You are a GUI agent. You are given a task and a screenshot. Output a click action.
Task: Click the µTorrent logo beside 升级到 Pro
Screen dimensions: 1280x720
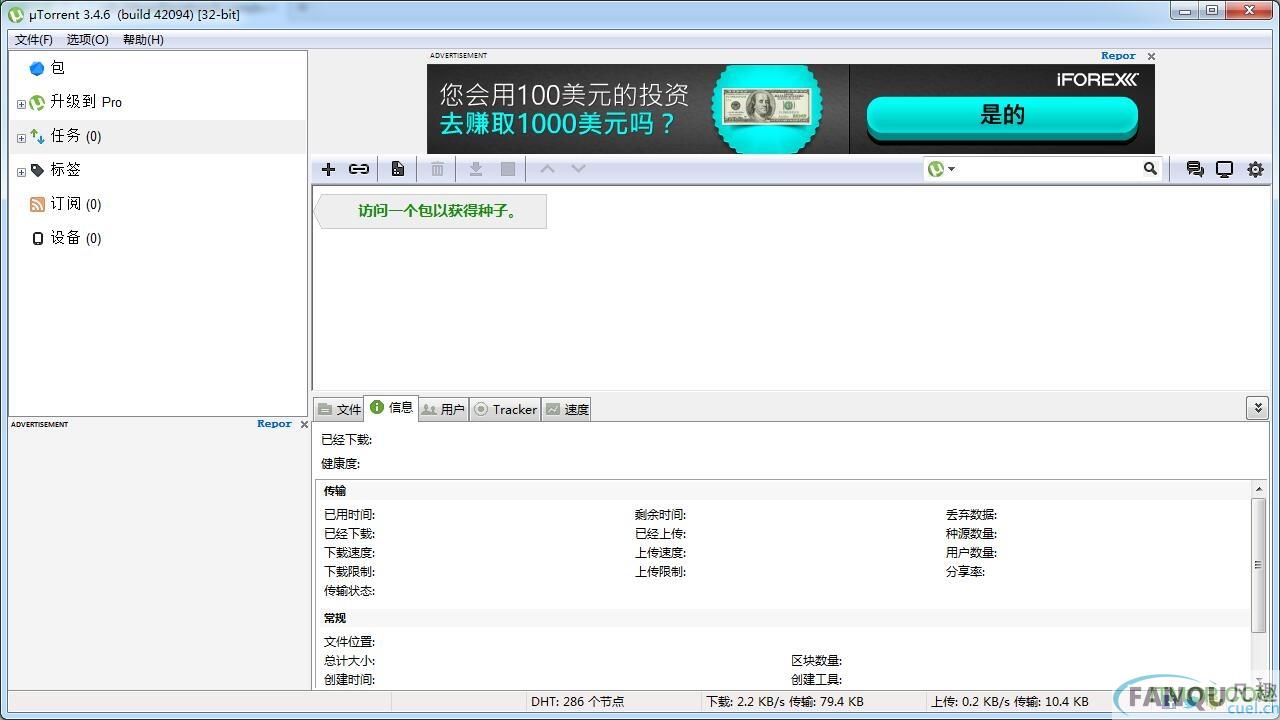tap(37, 102)
